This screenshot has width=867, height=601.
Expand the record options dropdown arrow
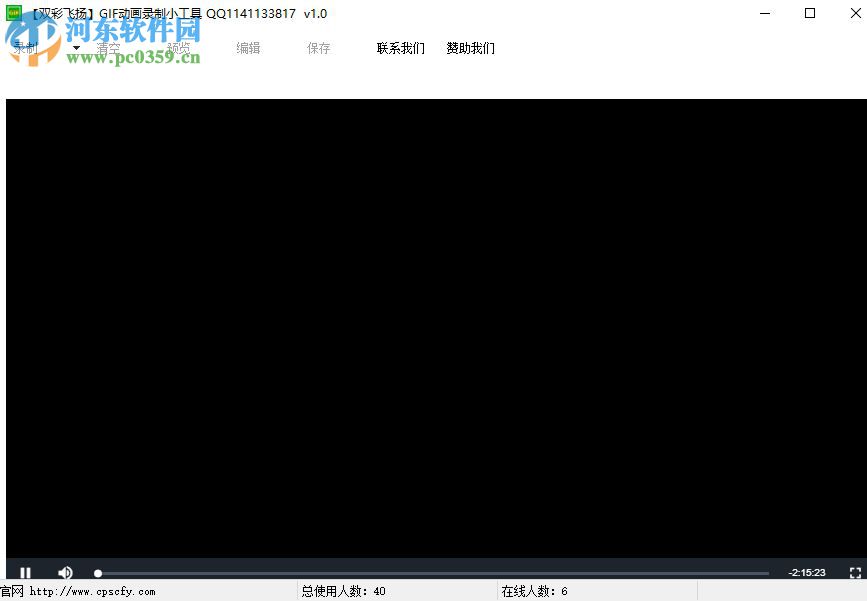75,47
